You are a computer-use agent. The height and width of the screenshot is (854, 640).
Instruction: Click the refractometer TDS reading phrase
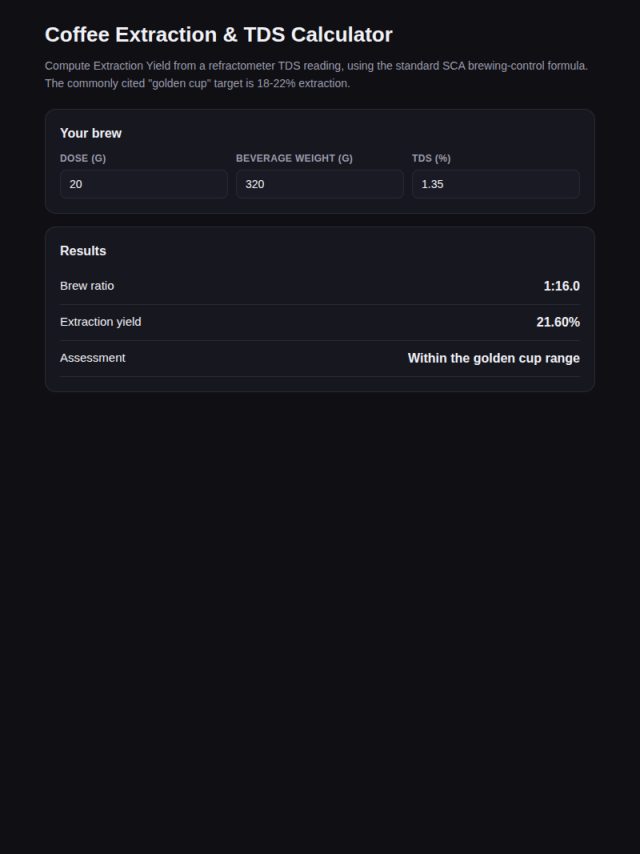pyautogui.click(x=276, y=66)
